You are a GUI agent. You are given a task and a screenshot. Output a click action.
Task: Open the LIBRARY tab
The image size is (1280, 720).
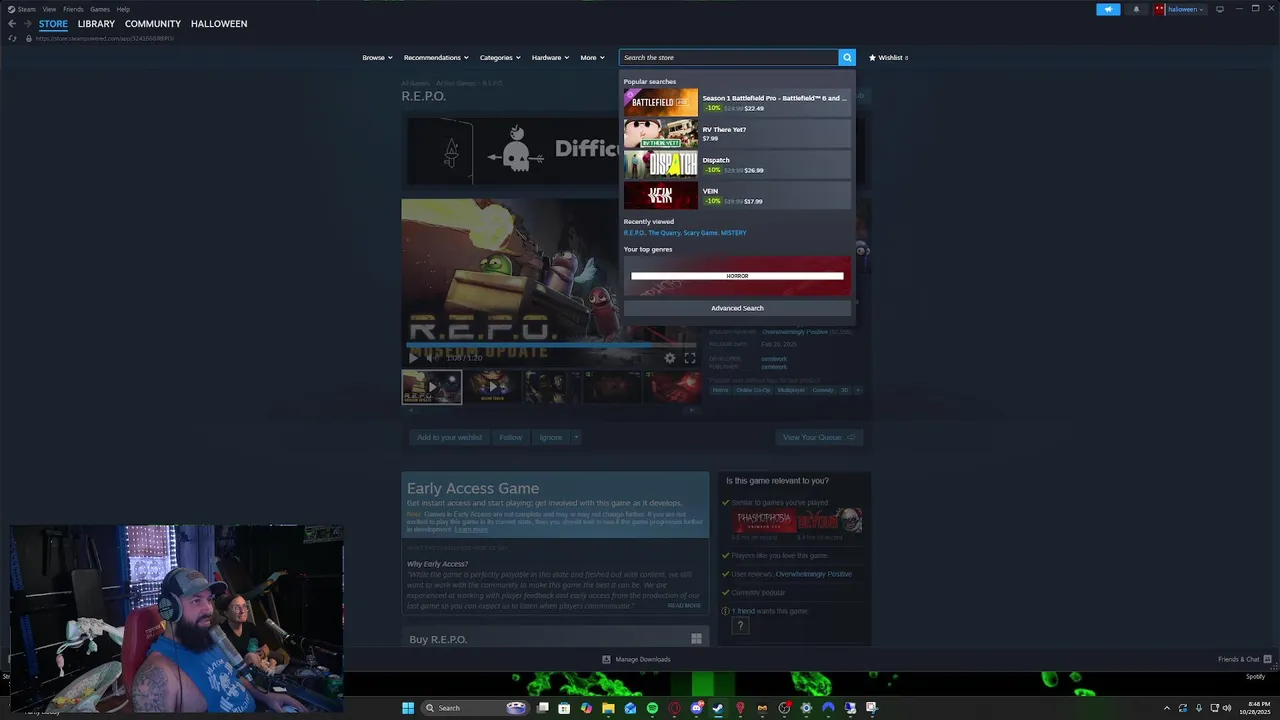coord(96,24)
